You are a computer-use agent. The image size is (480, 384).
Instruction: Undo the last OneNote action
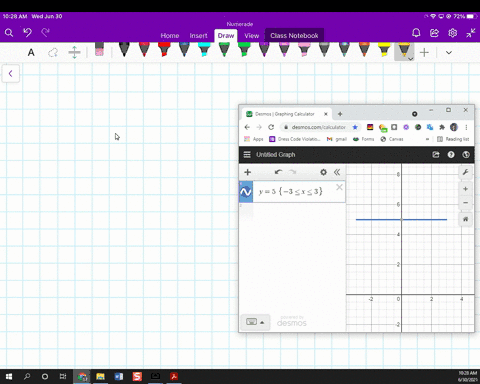(27, 32)
